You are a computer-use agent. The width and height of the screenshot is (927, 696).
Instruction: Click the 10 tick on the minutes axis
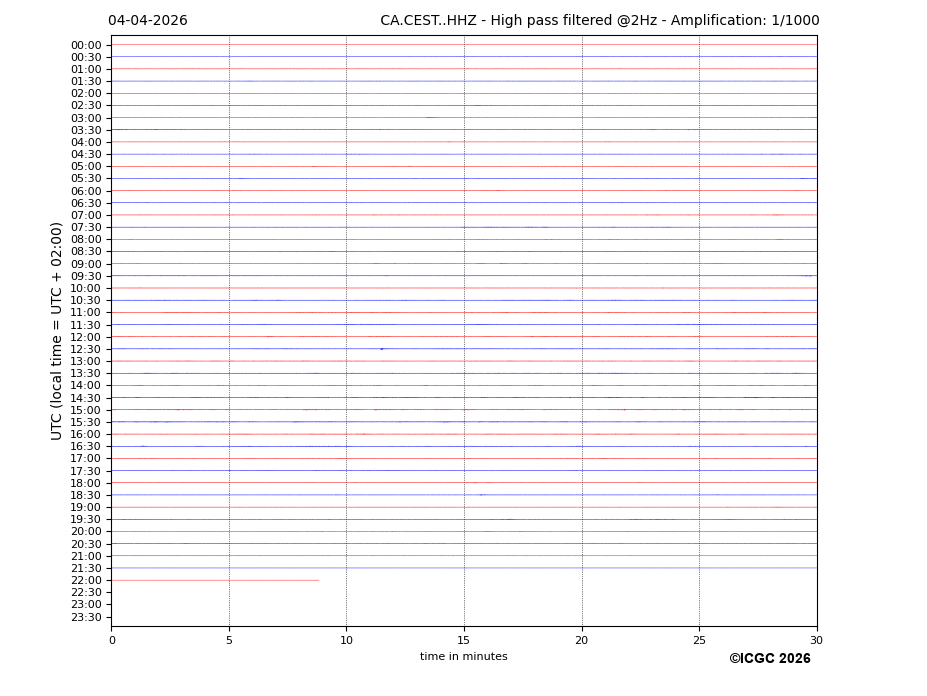346,640
